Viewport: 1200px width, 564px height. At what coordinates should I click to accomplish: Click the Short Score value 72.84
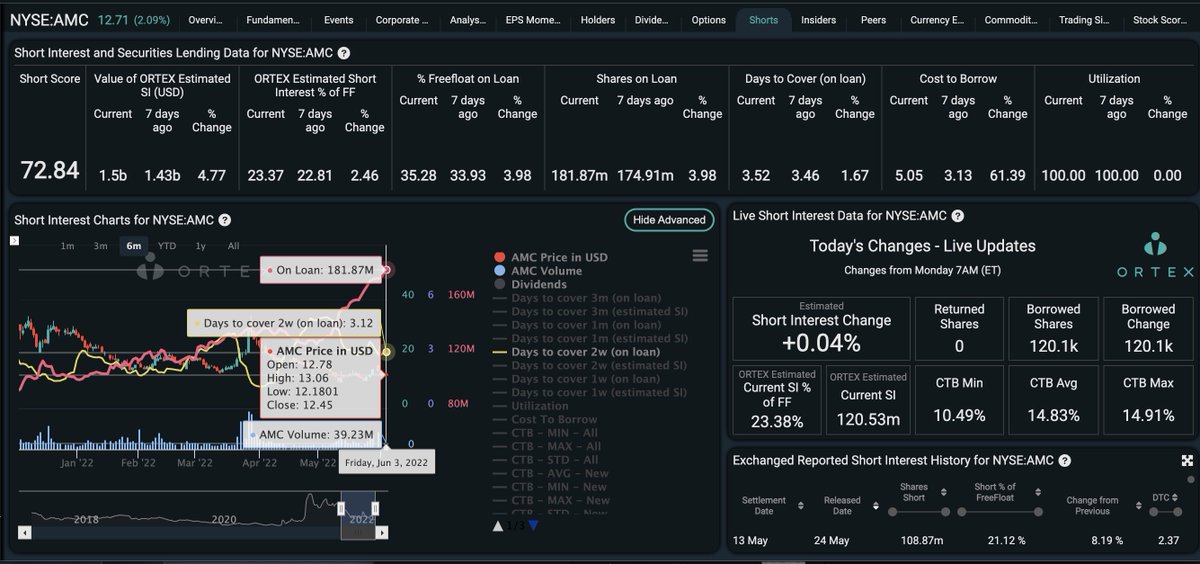coord(50,170)
